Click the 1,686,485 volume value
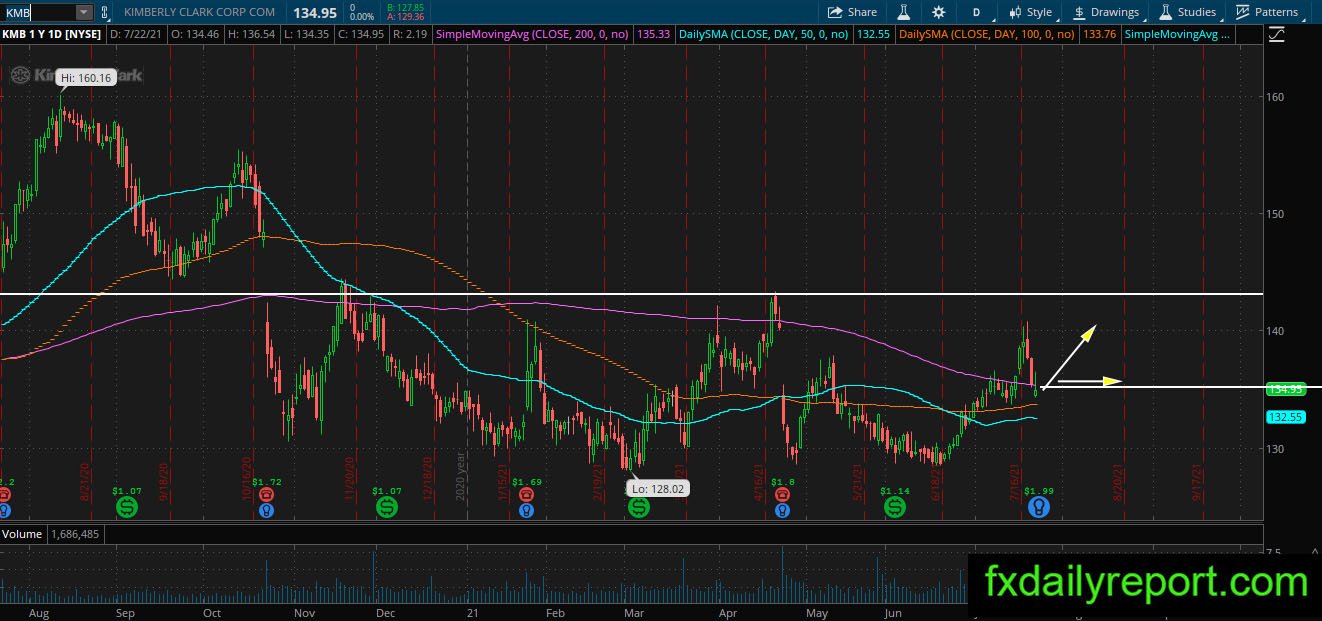Image resolution: width=1322 pixels, height=621 pixels. point(74,534)
